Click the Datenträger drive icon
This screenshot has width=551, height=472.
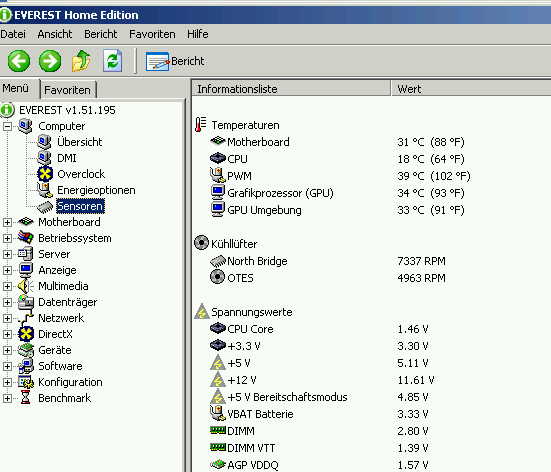tap(26, 302)
